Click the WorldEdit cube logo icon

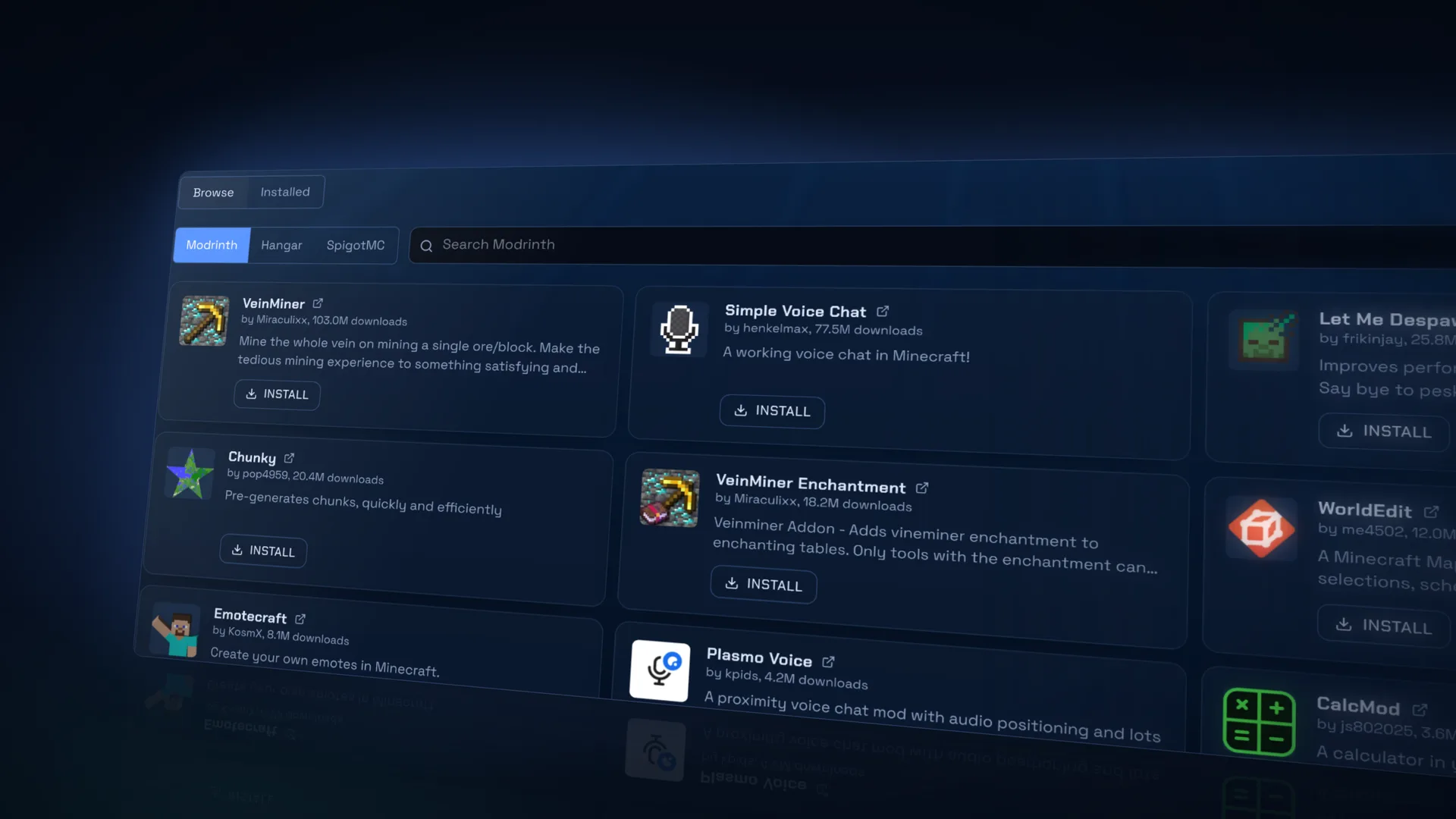point(1261,529)
